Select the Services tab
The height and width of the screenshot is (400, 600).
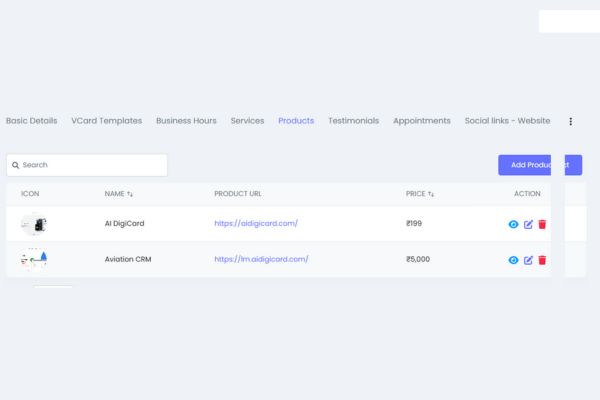(247, 121)
